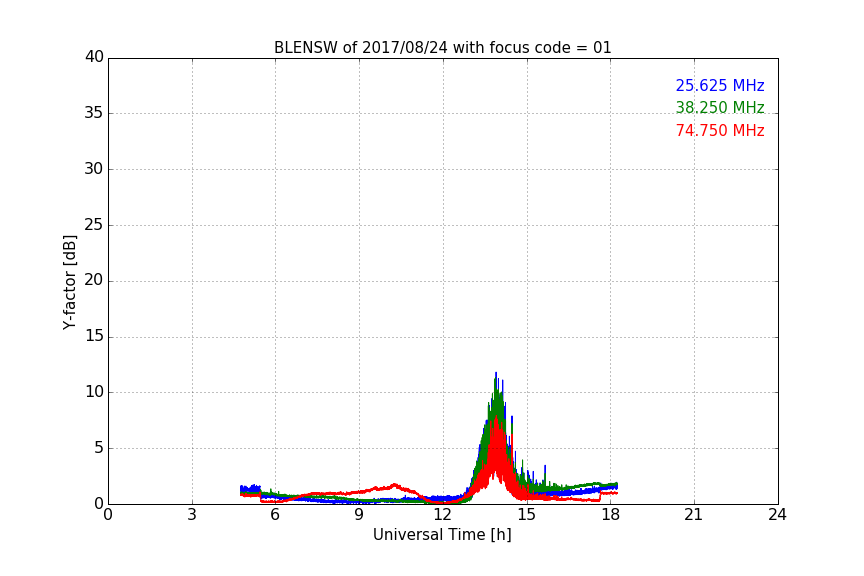The height and width of the screenshot is (576, 864).
Task: Click the x-axis tick label '24'
Action: coord(777,515)
